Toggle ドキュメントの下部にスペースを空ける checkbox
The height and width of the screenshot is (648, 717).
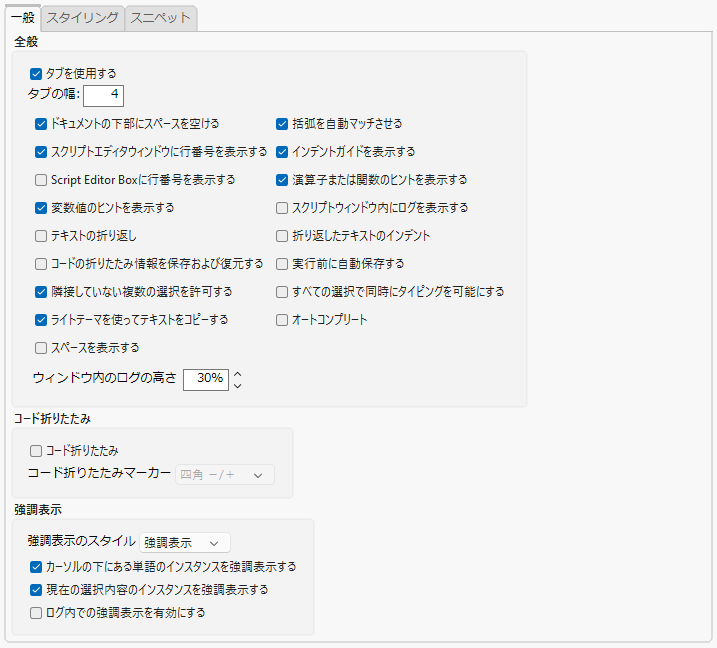pyautogui.click(x=41, y=124)
